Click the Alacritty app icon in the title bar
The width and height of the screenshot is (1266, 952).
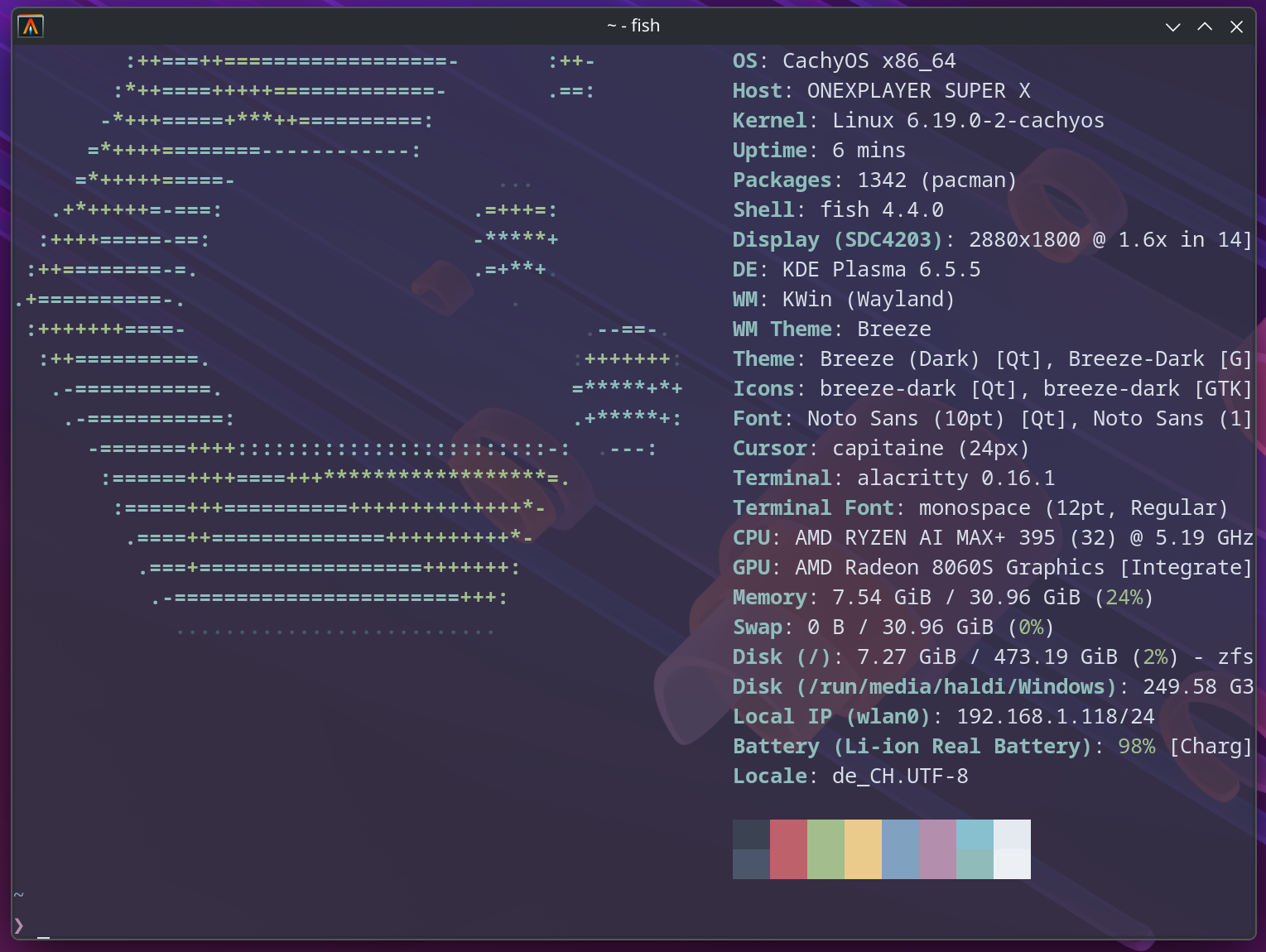[x=31, y=26]
